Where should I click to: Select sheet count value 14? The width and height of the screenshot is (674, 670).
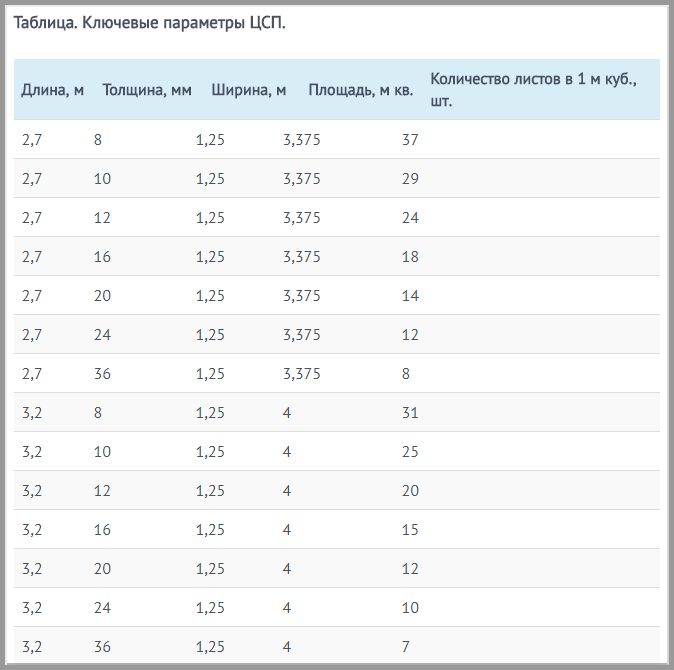pyautogui.click(x=410, y=296)
